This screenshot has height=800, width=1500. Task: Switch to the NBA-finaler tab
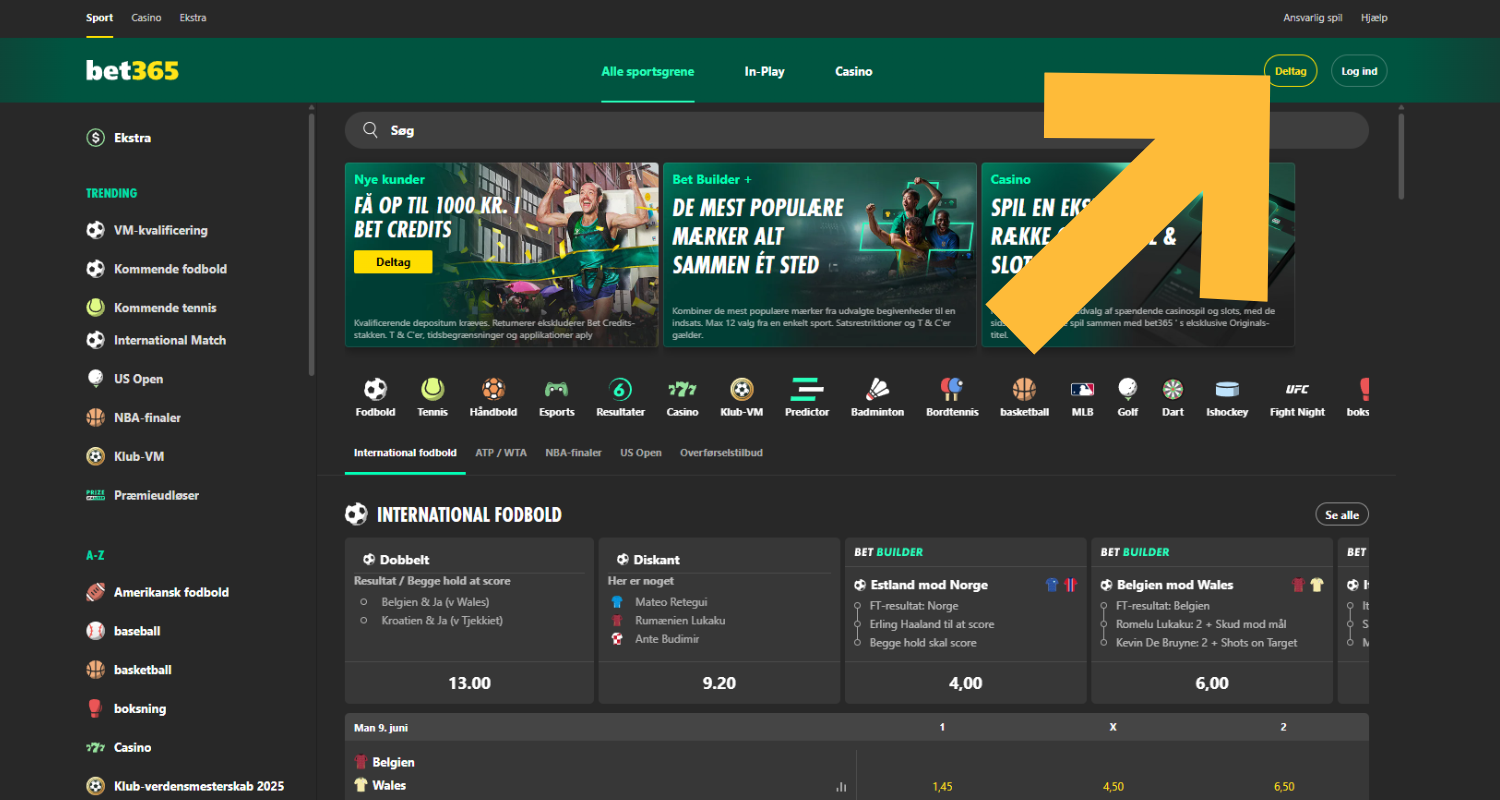point(573,453)
